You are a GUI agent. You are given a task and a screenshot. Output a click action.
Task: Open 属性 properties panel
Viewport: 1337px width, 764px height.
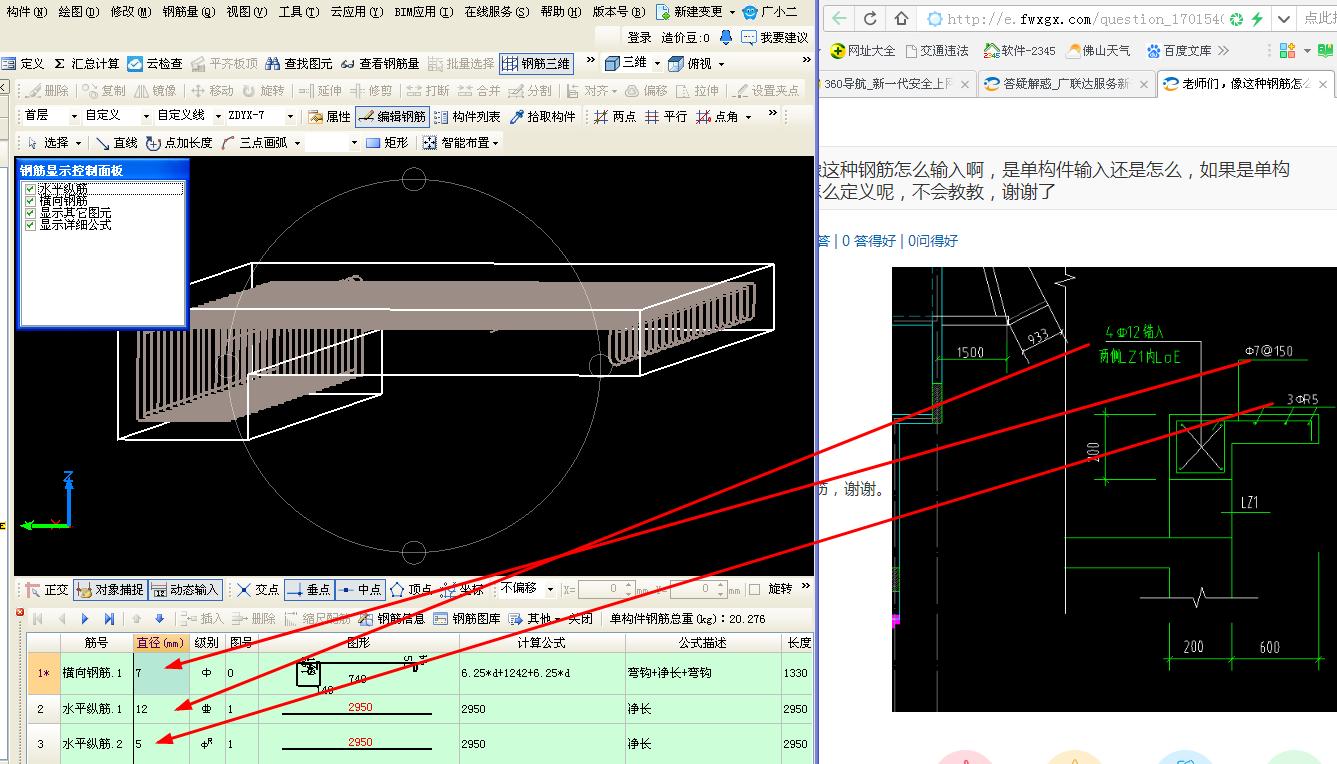click(330, 116)
